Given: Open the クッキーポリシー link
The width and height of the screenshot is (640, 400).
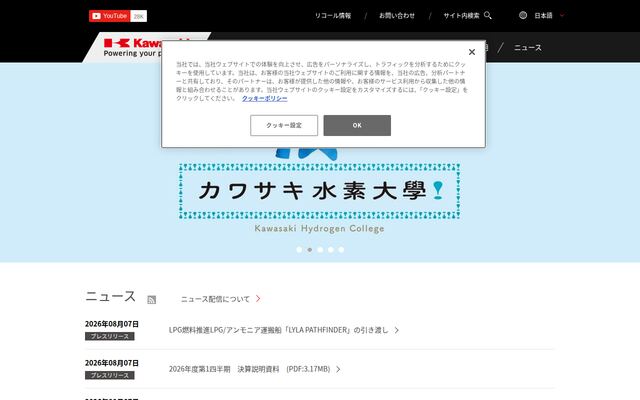Looking at the screenshot, I should (264, 98).
